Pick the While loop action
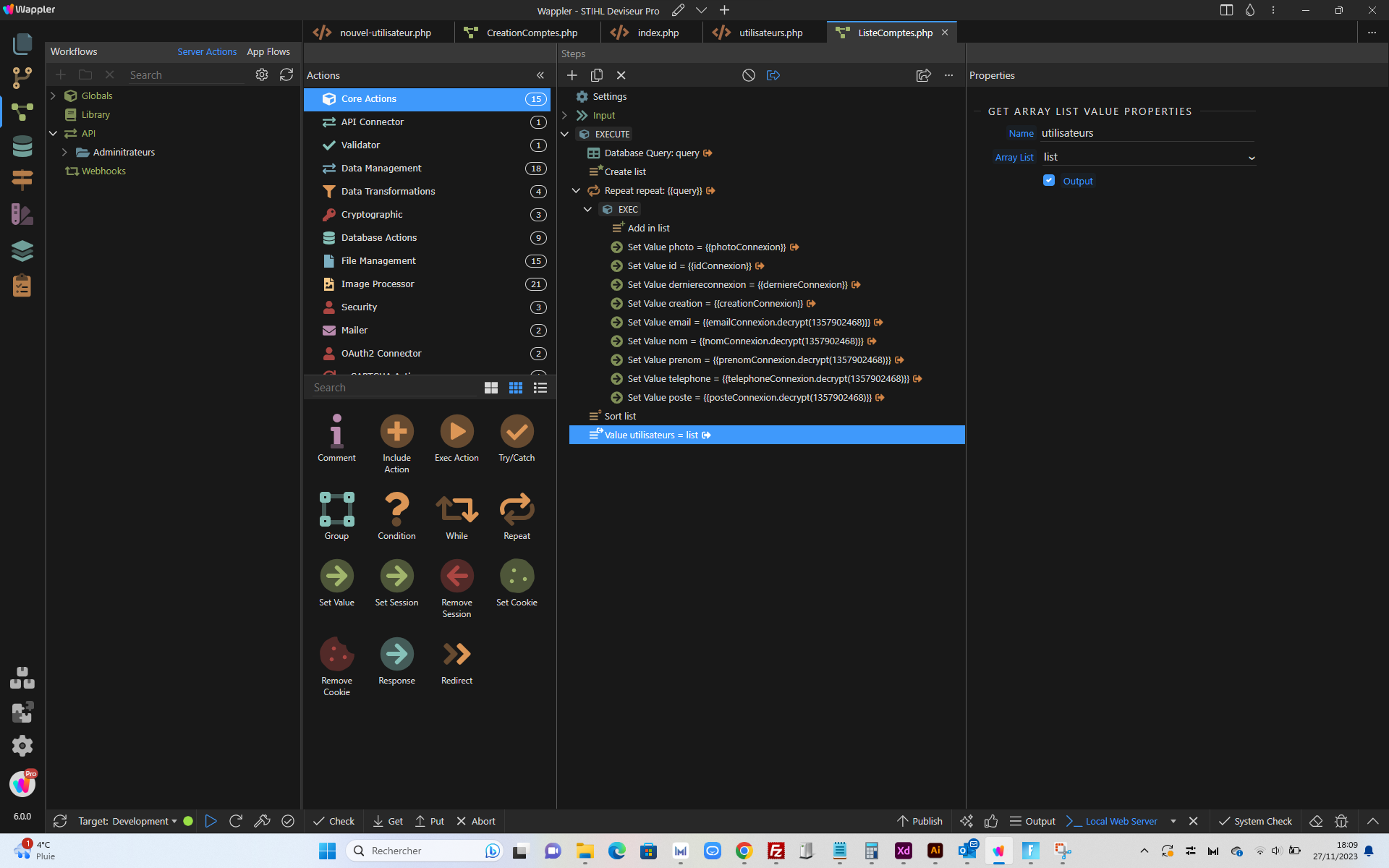The height and width of the screenshot is (868, 1389). click(x=456, y=510)
